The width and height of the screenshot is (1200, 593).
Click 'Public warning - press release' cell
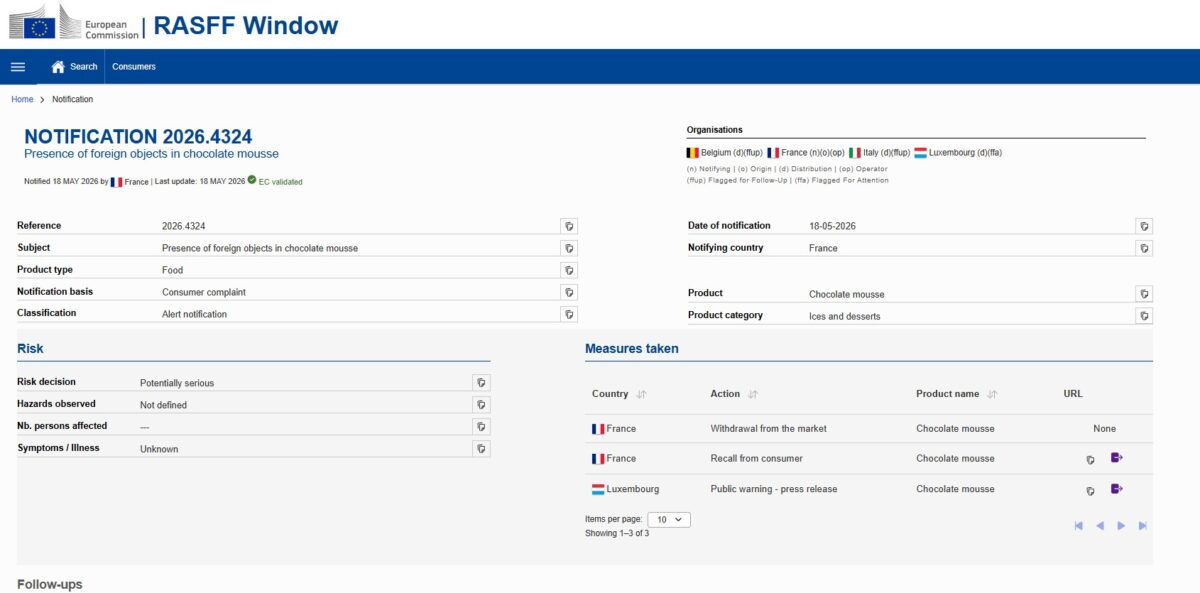click(x=774, y=490)
